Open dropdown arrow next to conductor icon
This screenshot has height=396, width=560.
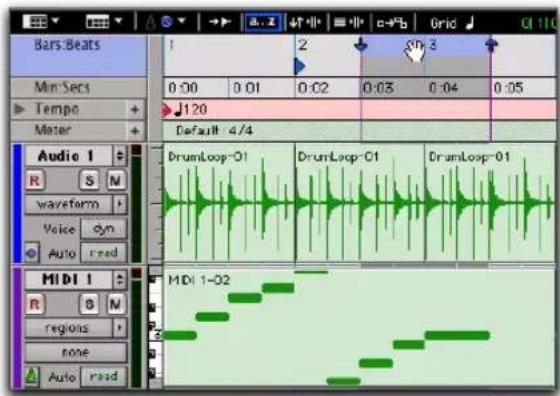coord(181,21)
